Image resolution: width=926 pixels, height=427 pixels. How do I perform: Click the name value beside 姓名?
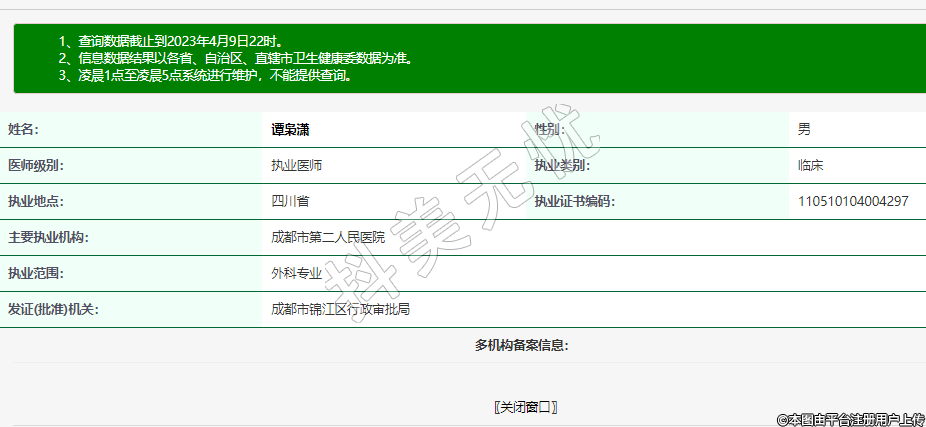point(297,130)
